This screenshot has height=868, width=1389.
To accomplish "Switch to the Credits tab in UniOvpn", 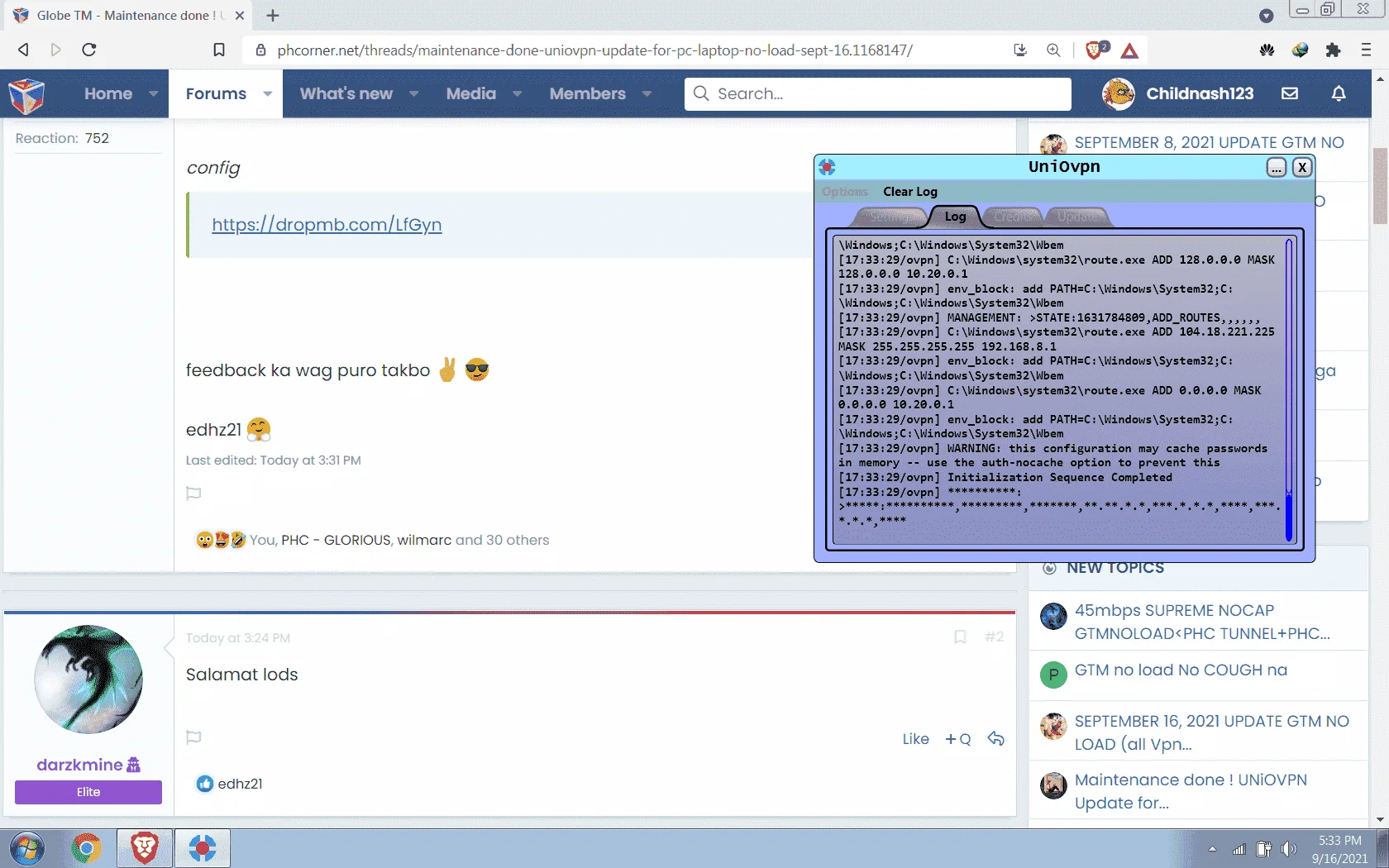I will (x=1012, y=217).
